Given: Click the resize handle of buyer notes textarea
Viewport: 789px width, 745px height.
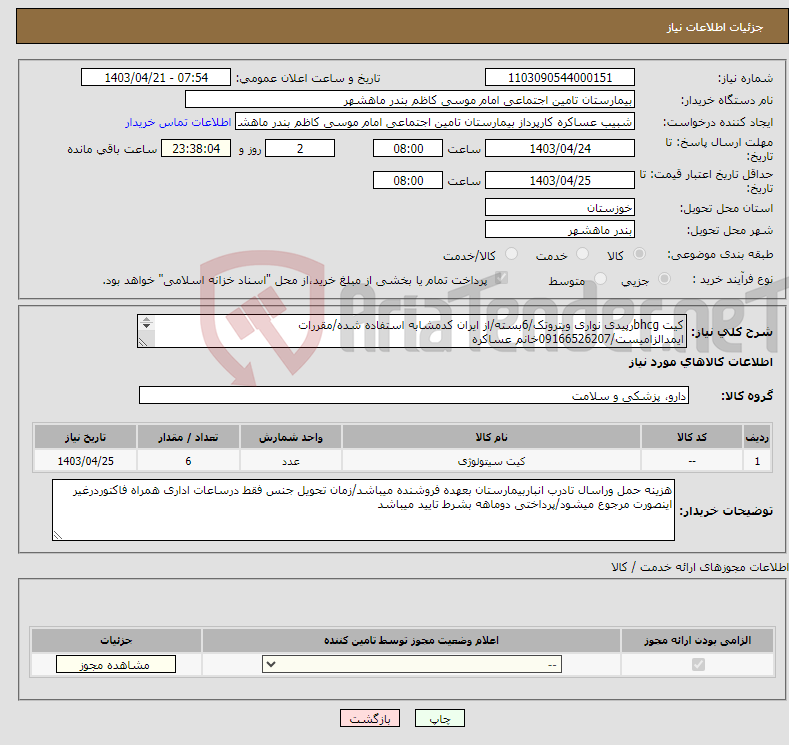Looking at the screenshot, I should pos(58,535).
